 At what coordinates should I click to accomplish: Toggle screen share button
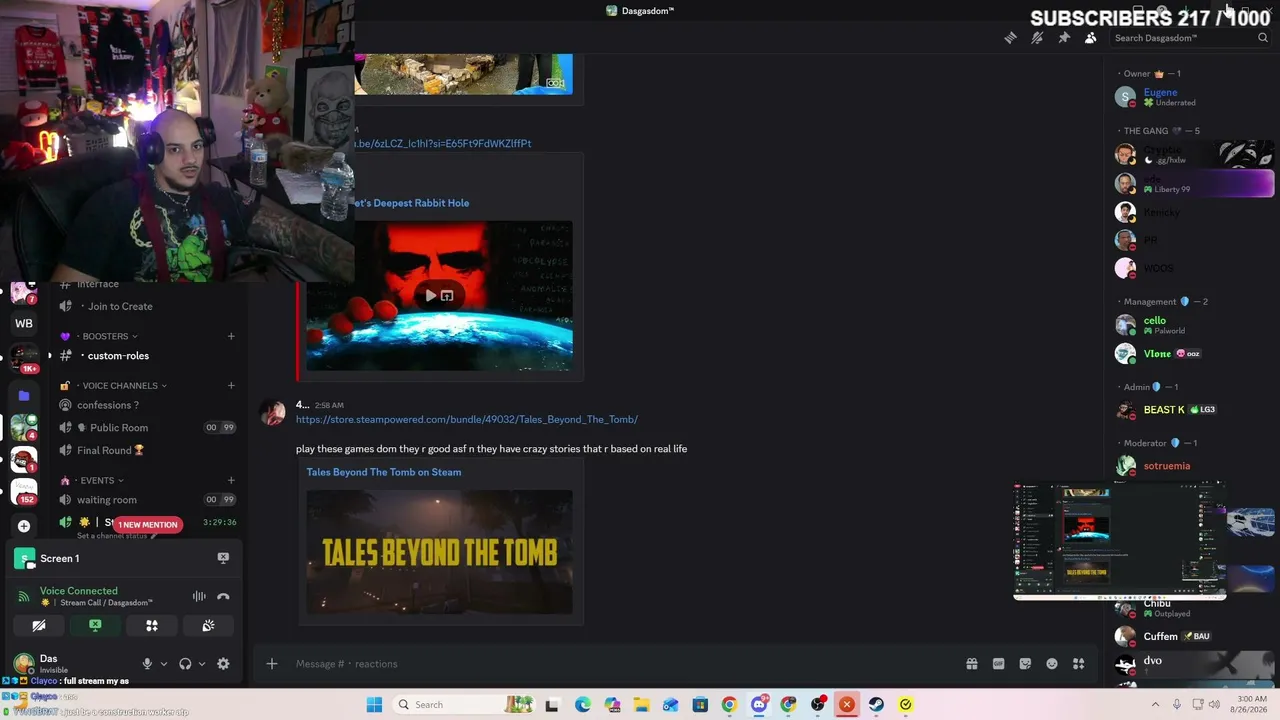coord(95,626)
